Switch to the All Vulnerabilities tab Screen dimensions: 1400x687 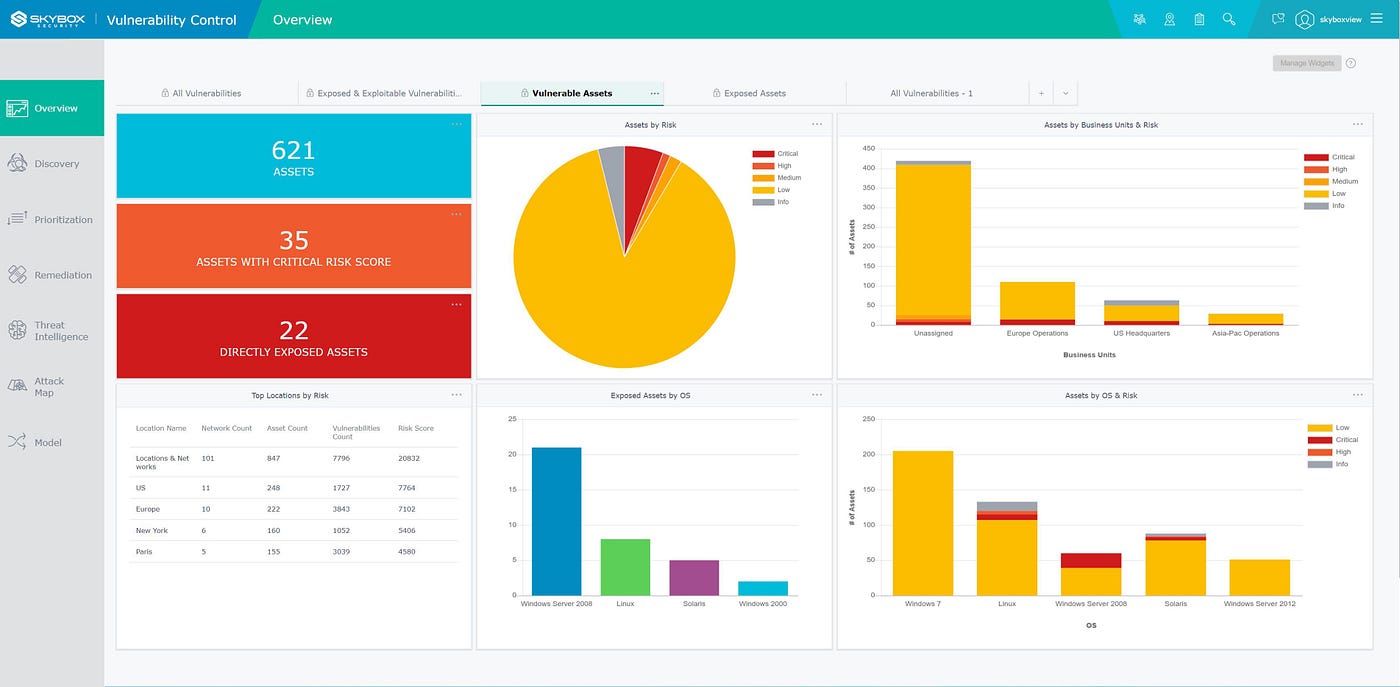click(x=207, y=93)
